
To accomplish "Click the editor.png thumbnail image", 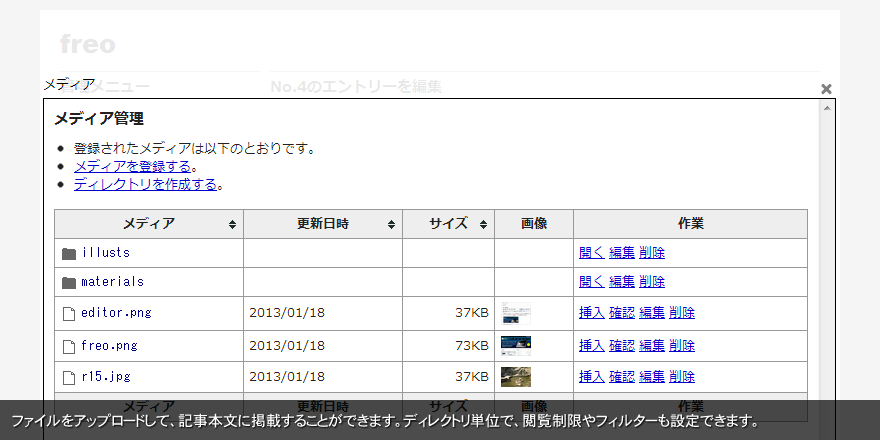I will point(516,313).
